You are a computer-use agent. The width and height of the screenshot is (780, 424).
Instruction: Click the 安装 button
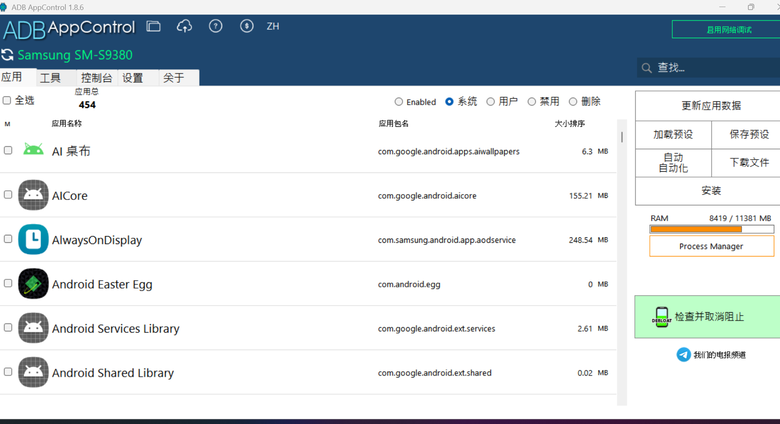click(708, 191)
